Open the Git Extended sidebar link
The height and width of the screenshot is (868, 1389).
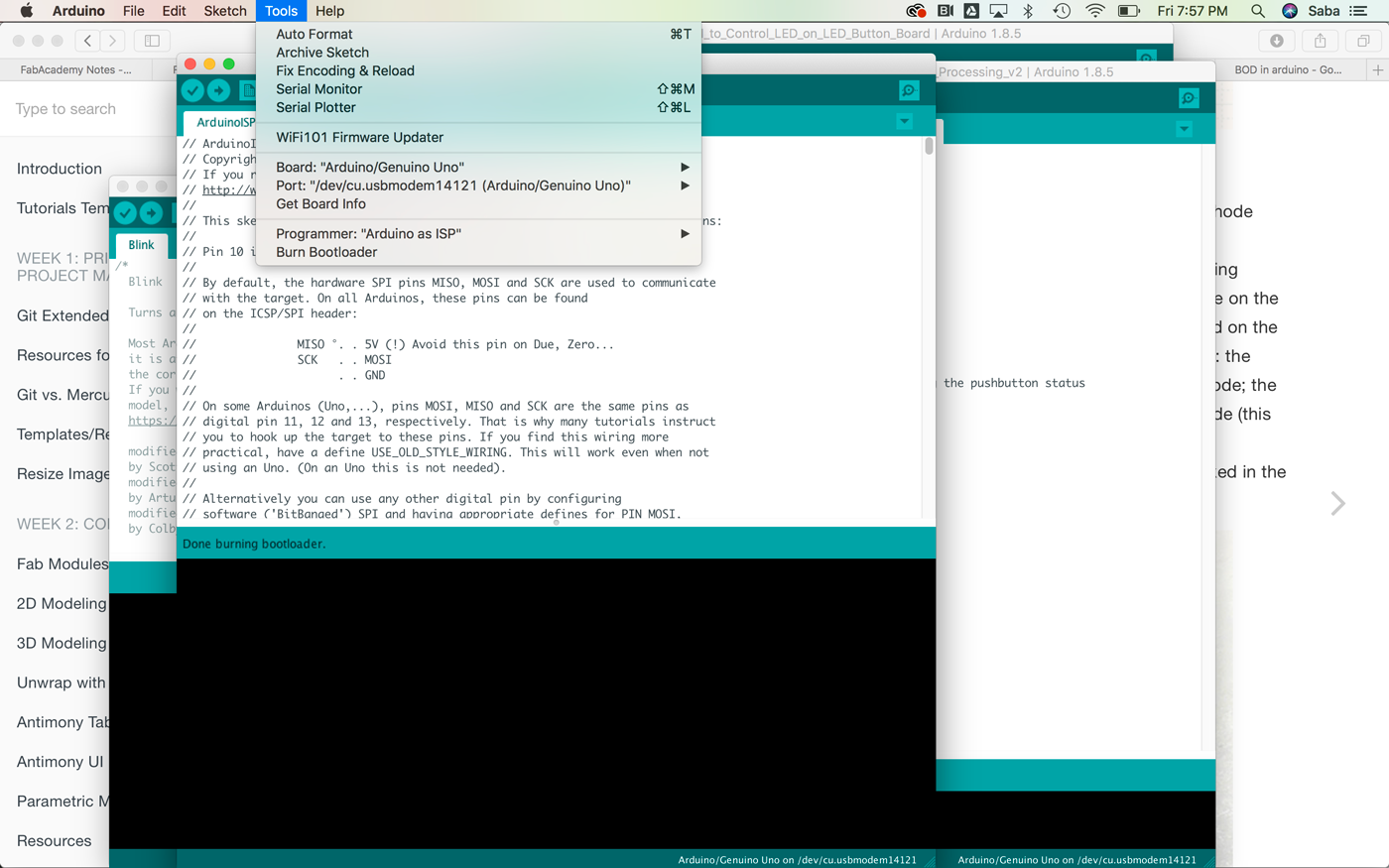pyautogui.click(x=63, y=315)
